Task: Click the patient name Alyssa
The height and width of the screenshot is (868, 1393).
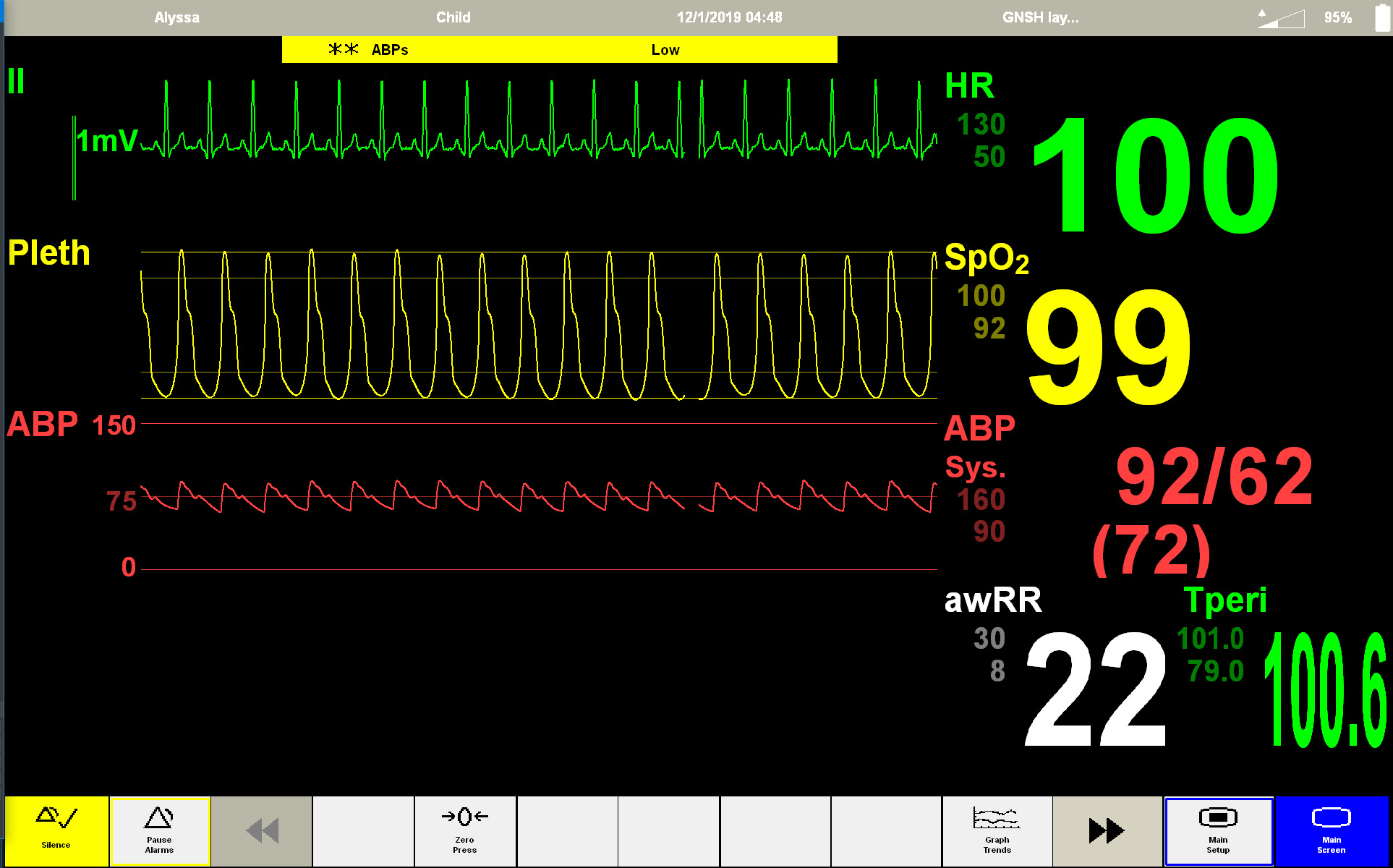Action: (176, 17)
